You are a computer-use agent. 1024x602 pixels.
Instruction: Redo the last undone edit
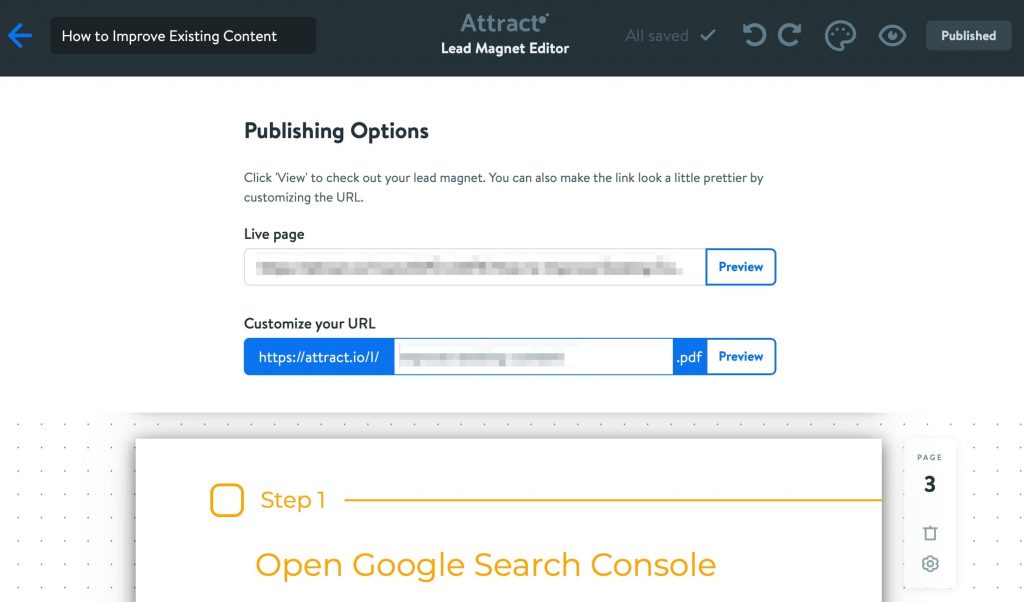[x=790, y=36]
